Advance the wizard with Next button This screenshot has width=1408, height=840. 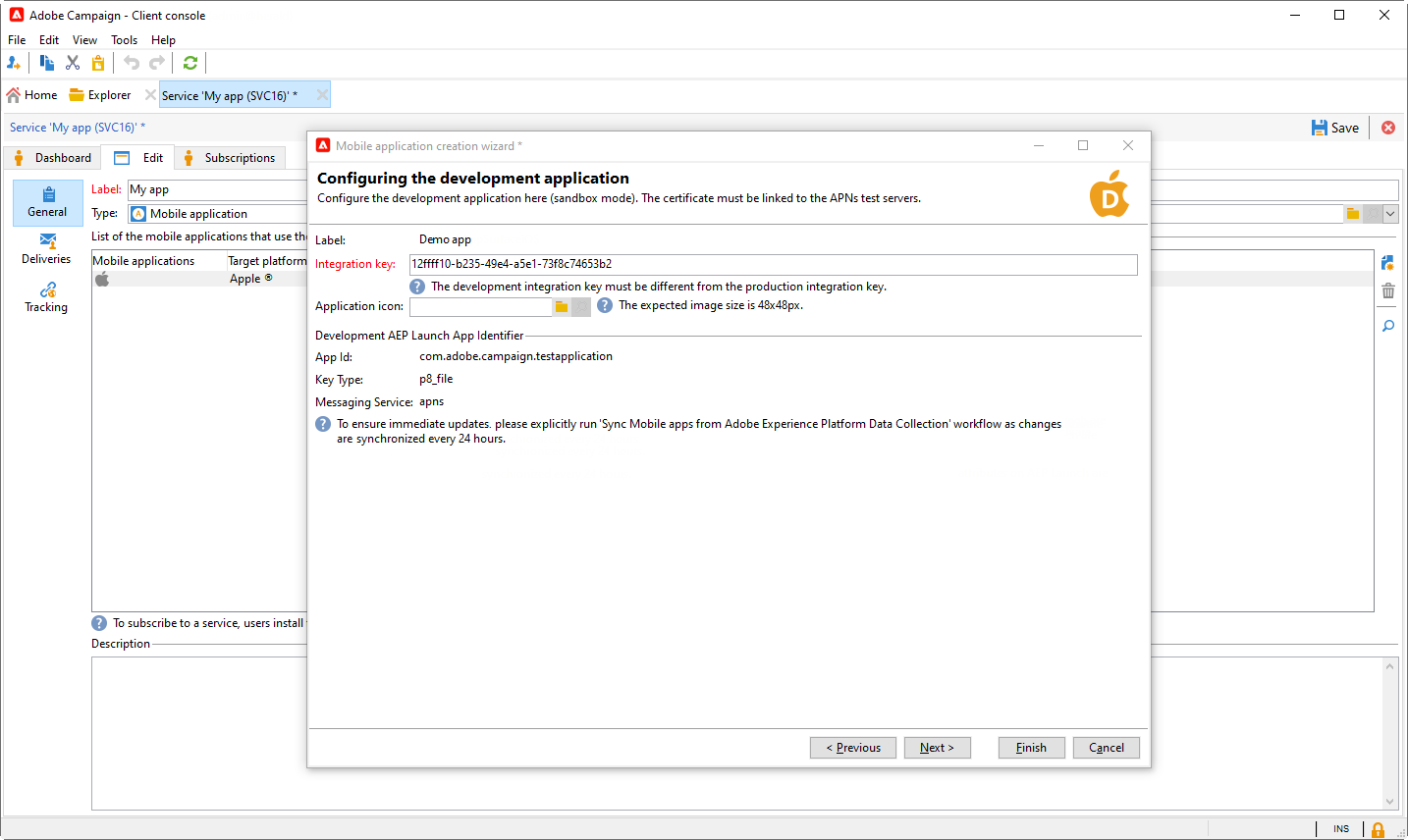[x=937, y=748]
